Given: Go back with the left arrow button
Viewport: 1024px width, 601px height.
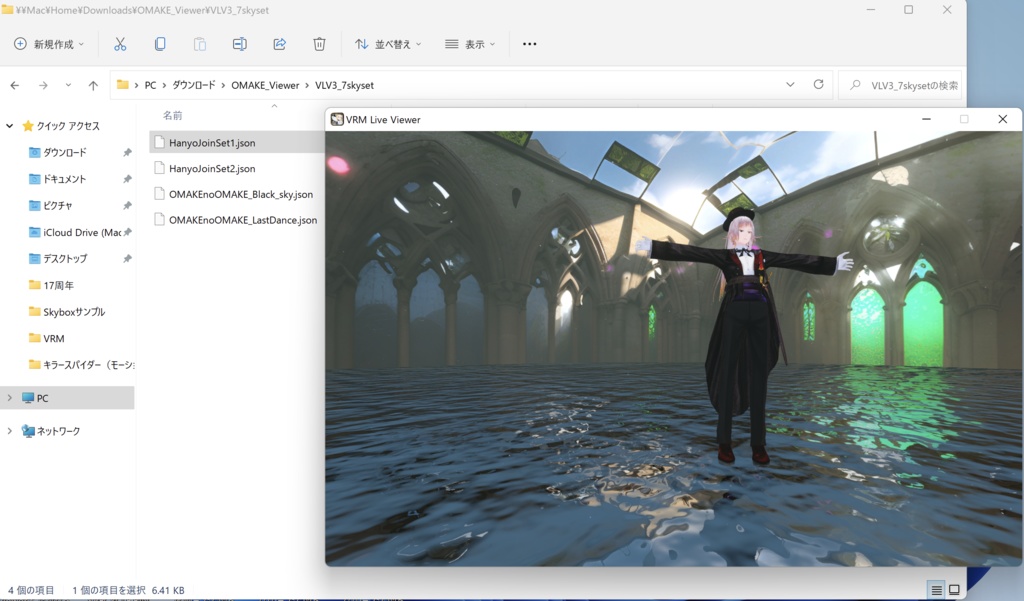Looking at the screenshot, I should 15,86.
